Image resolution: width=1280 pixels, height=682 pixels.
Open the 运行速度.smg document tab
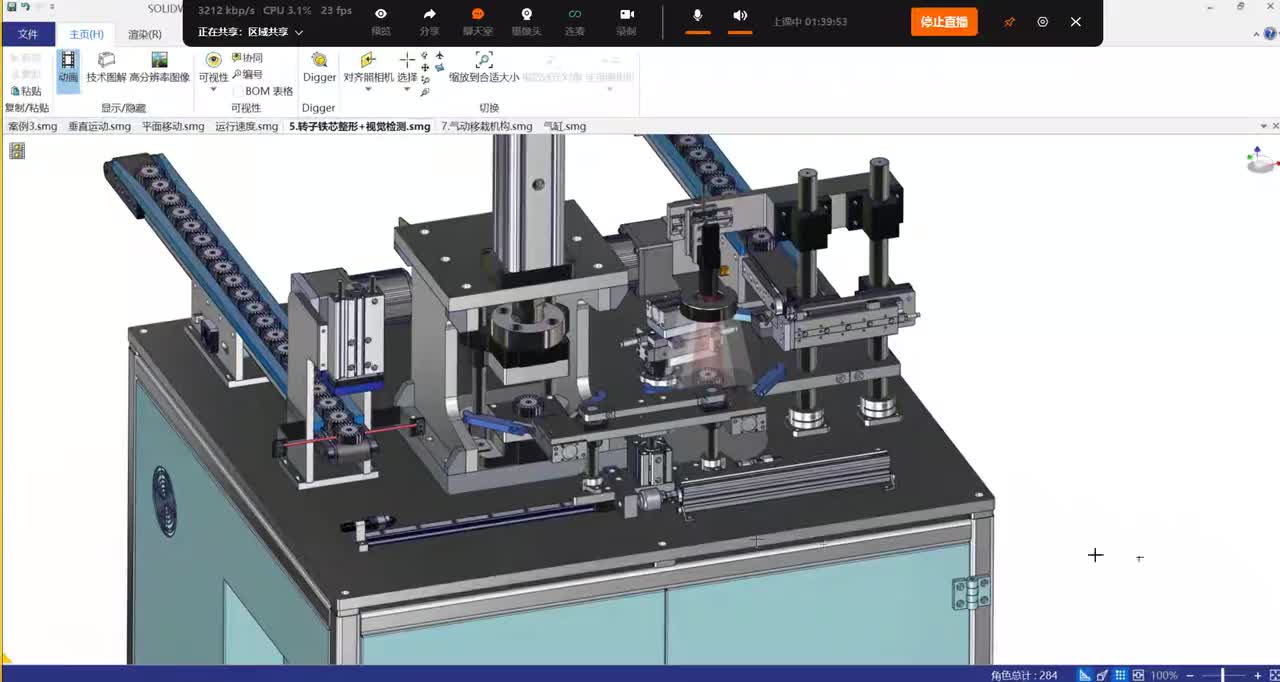click(x=247, y=127)
